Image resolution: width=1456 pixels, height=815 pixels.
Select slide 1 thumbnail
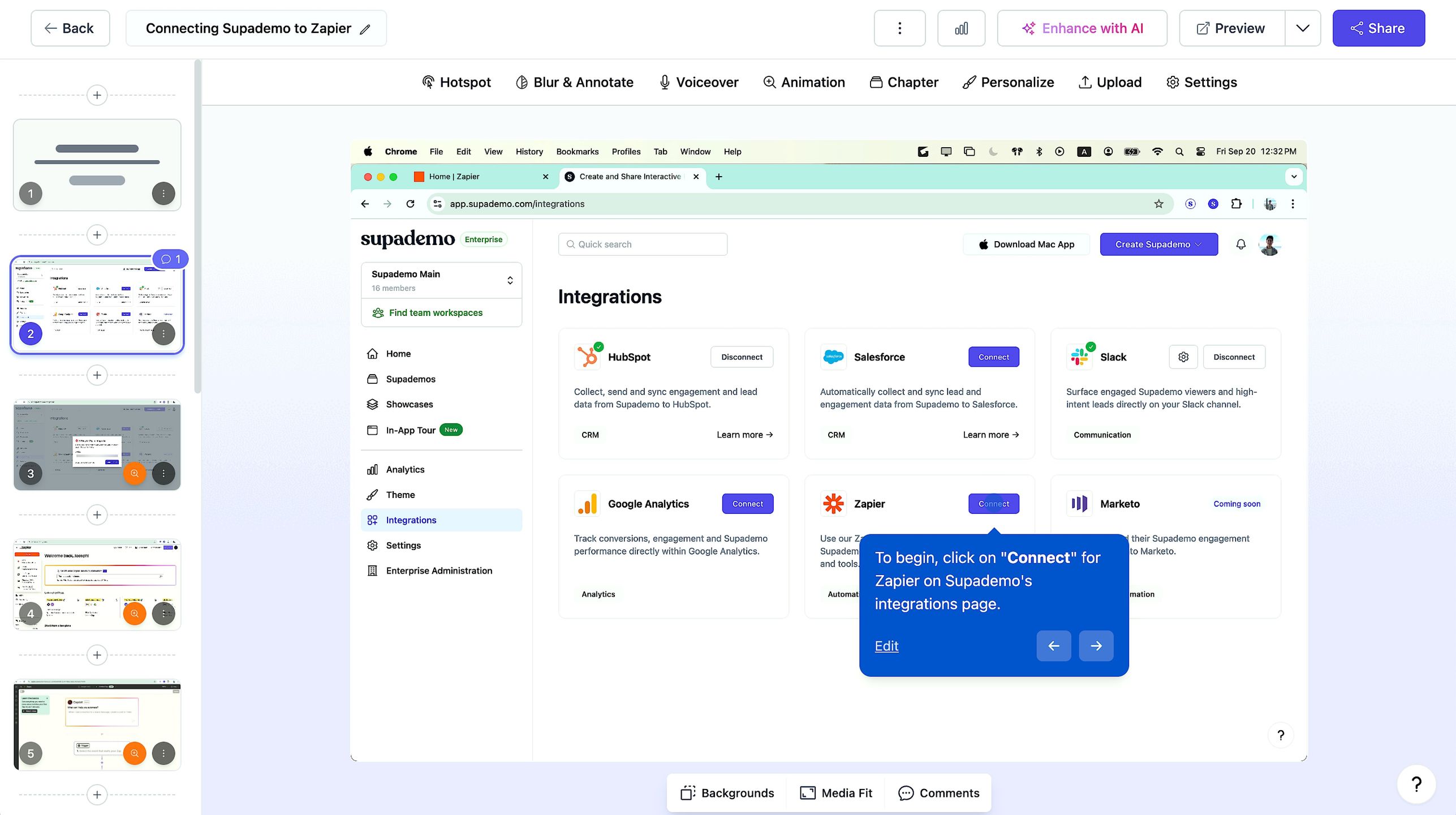point(97,165)
